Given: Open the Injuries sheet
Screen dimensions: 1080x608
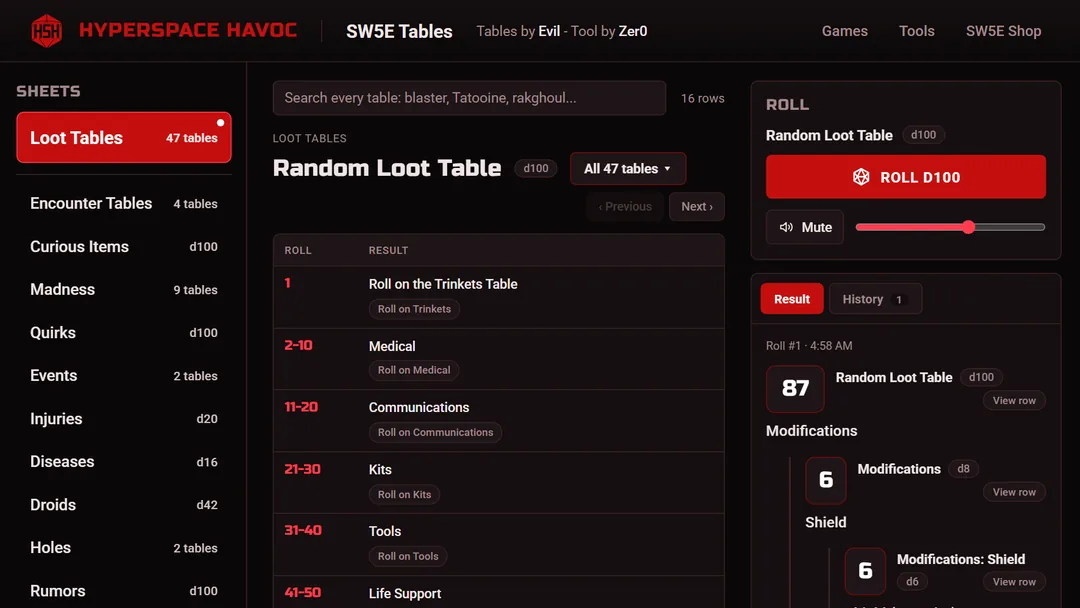Looking at the screenshot, I should coord(124,419).
